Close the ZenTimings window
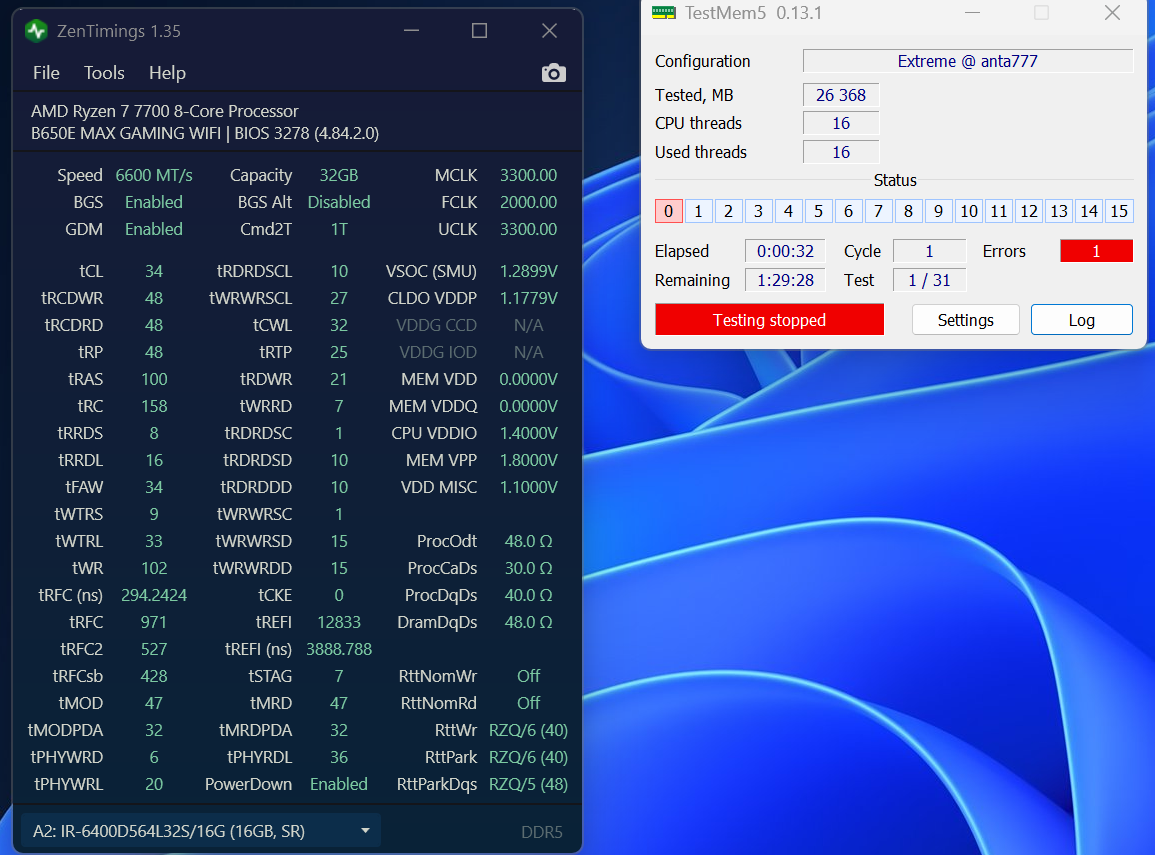This screenshot has width=1155, height=855. point(549,31)
